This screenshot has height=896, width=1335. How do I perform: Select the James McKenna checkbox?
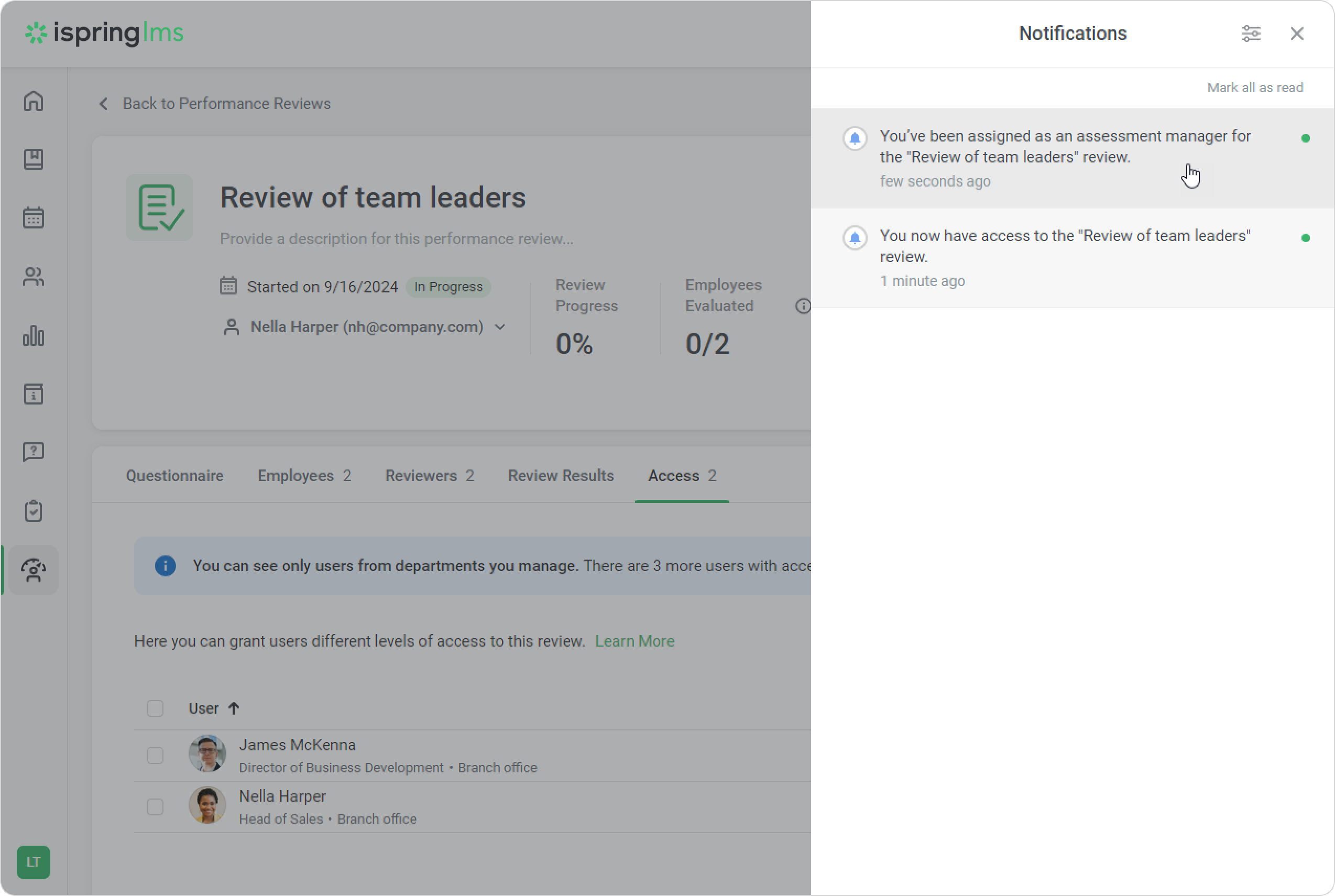pos(155,756)
